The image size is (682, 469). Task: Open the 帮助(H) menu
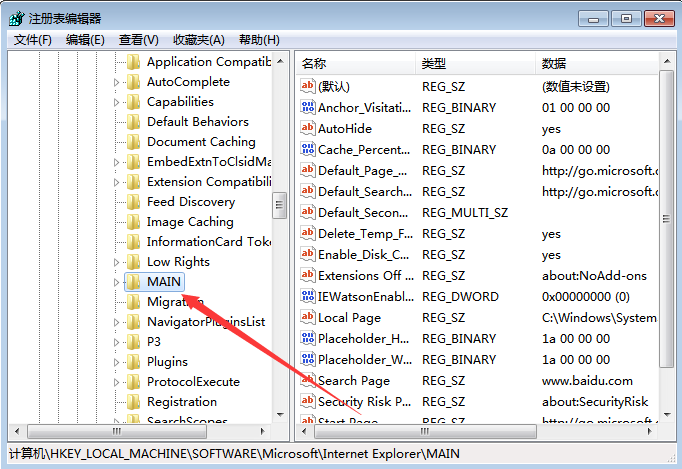click(259, 40)
